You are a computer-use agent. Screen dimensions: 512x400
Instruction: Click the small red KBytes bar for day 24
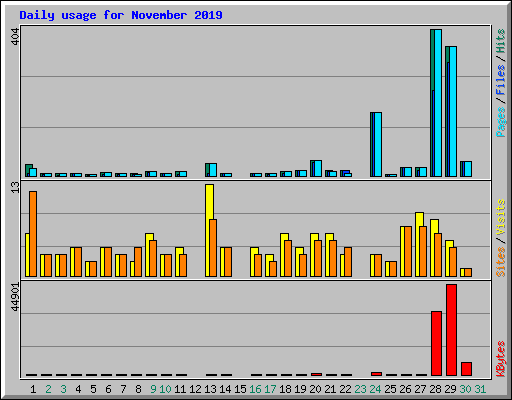click(x=376, y=374)
